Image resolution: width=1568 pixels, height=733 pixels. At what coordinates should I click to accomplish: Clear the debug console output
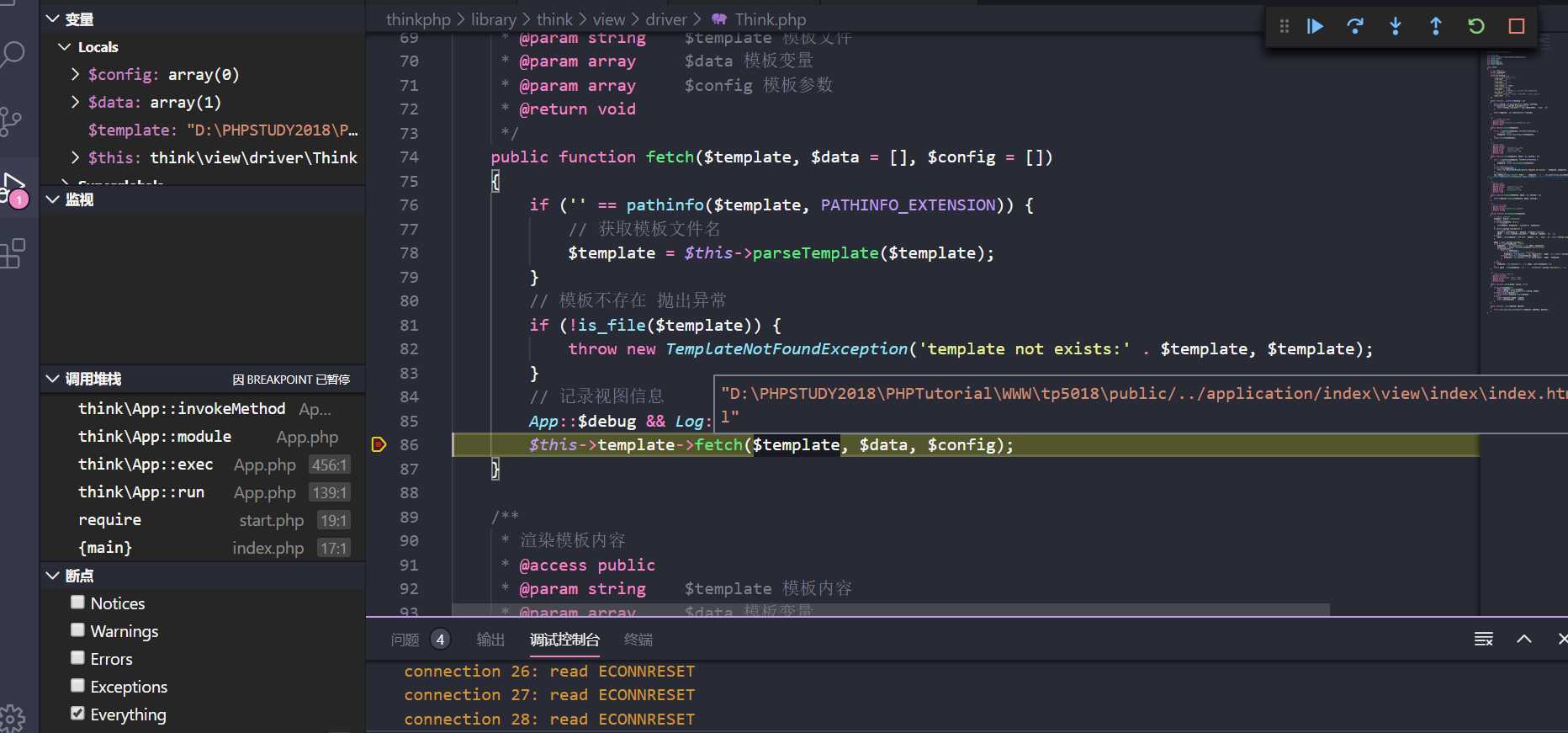click(x=1484, y=640)
